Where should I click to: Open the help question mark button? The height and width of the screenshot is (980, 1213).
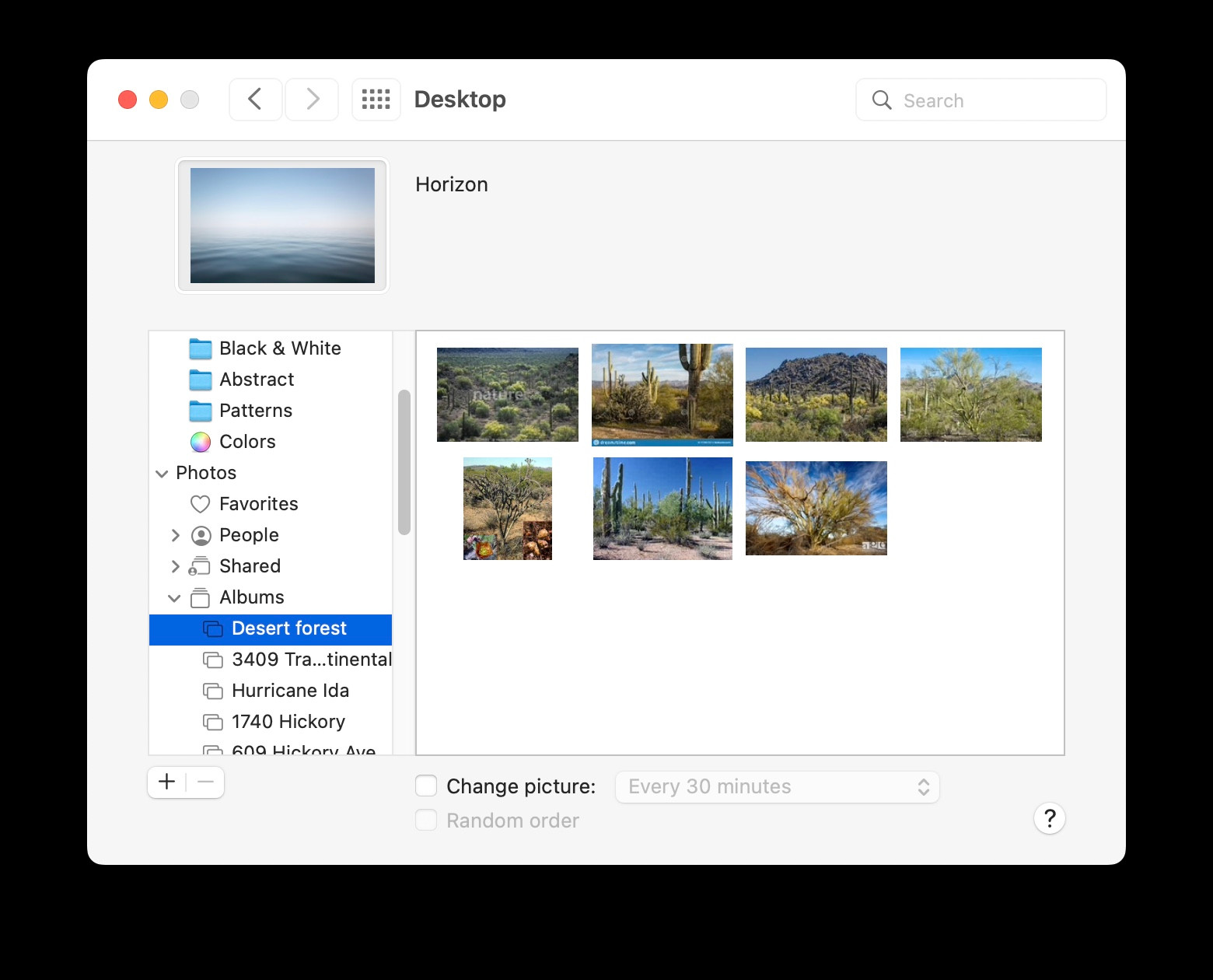(1050, 818)
